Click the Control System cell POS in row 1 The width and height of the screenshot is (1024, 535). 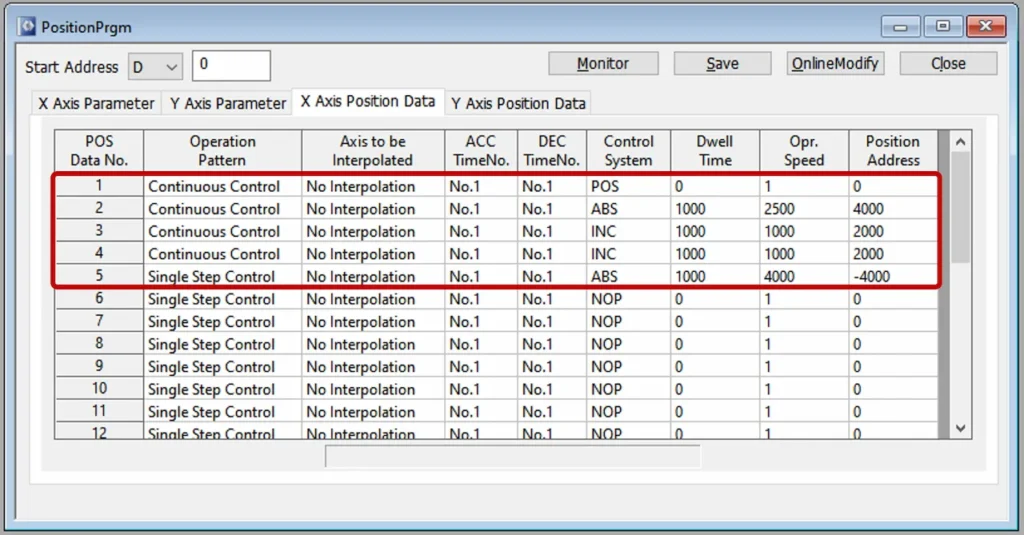[x=628, y=186]
